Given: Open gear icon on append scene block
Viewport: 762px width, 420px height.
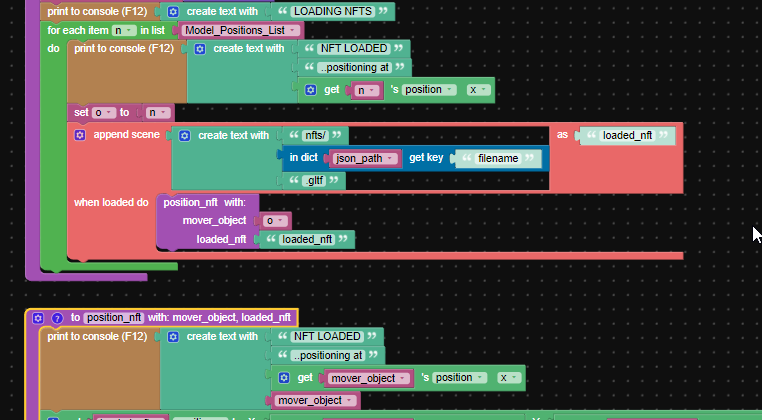Looking at the screenshot, I should (80, 135).
